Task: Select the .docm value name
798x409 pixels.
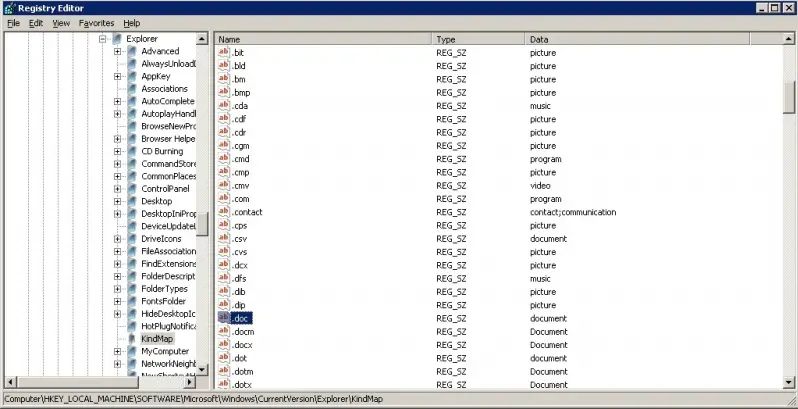Action: (x=243, y=332)
